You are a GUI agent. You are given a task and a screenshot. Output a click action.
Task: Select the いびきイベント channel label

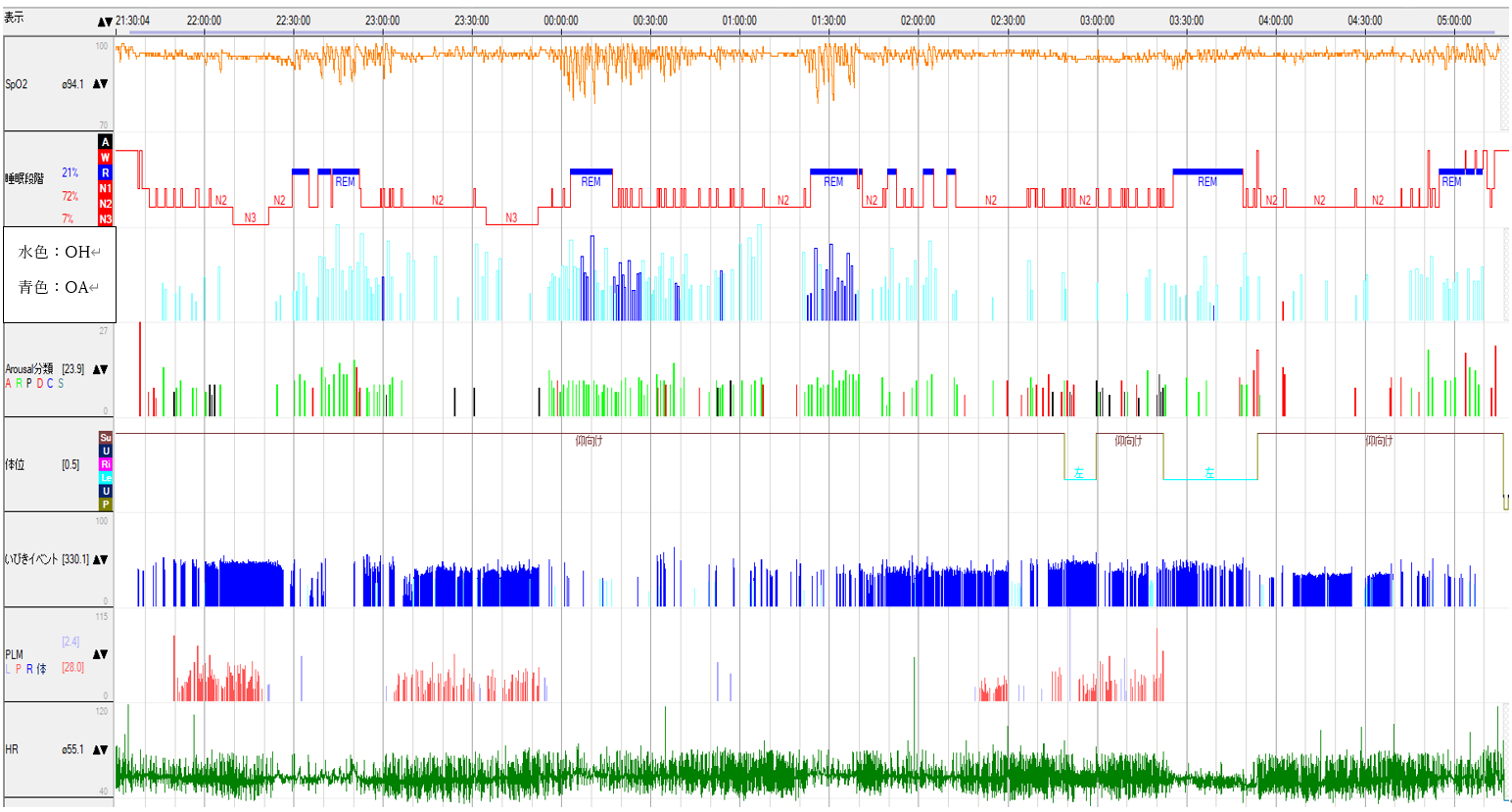pyautogui.click(x=32, y=559)
